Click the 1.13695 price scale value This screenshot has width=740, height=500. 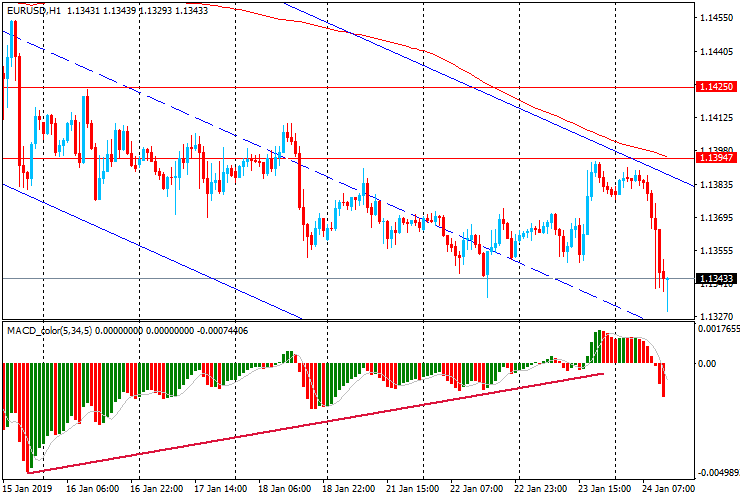(x=716, y=218)
